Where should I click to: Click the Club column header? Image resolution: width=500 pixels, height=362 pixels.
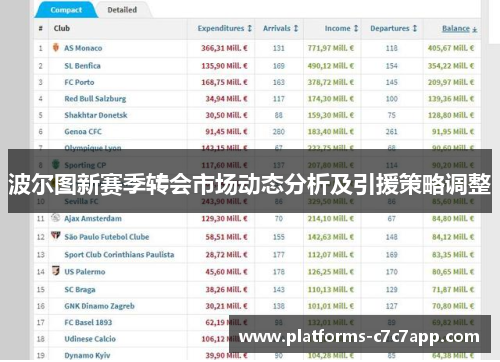click(62, 28)
